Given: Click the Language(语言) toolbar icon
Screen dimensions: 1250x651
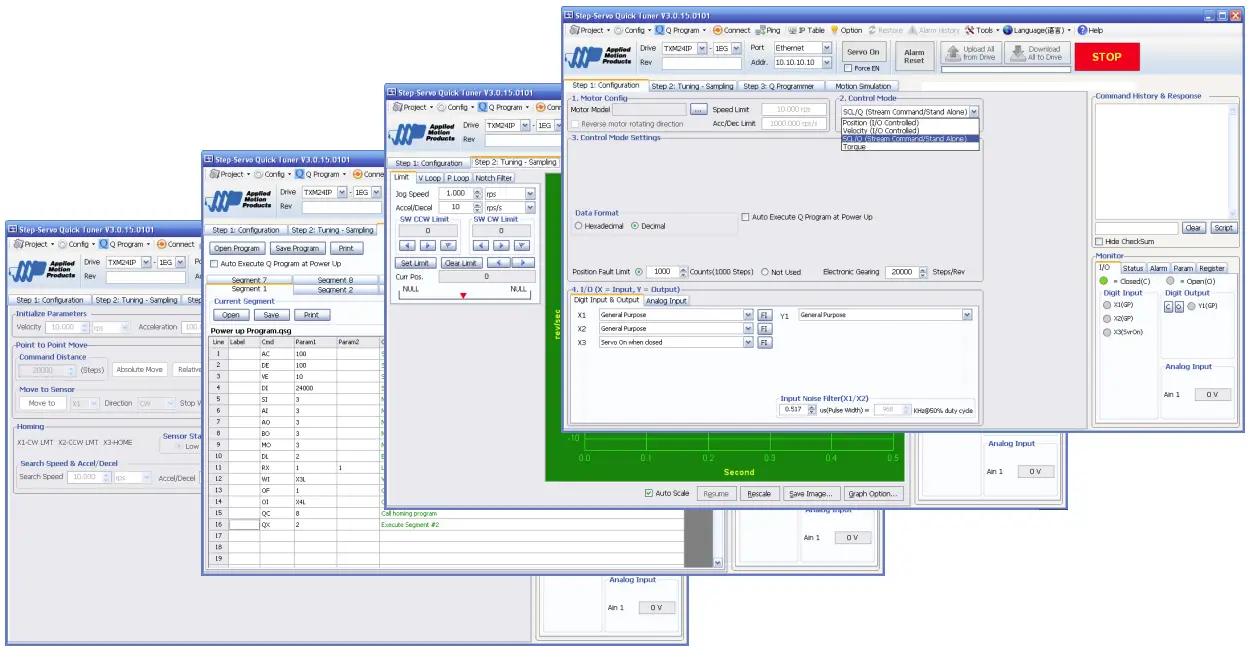Looking at the screenshot, I should click(x=1035, y=29).
